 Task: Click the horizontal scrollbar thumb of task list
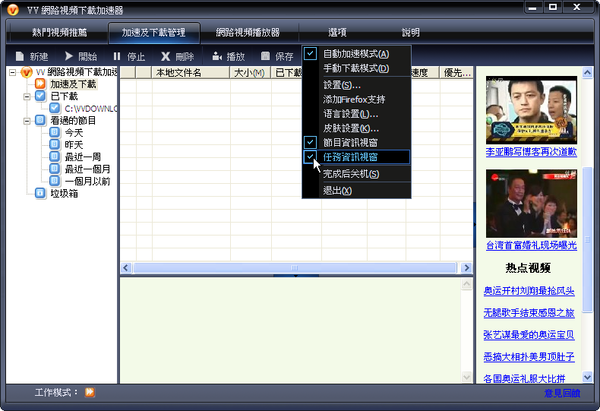(x=294, y=268)
